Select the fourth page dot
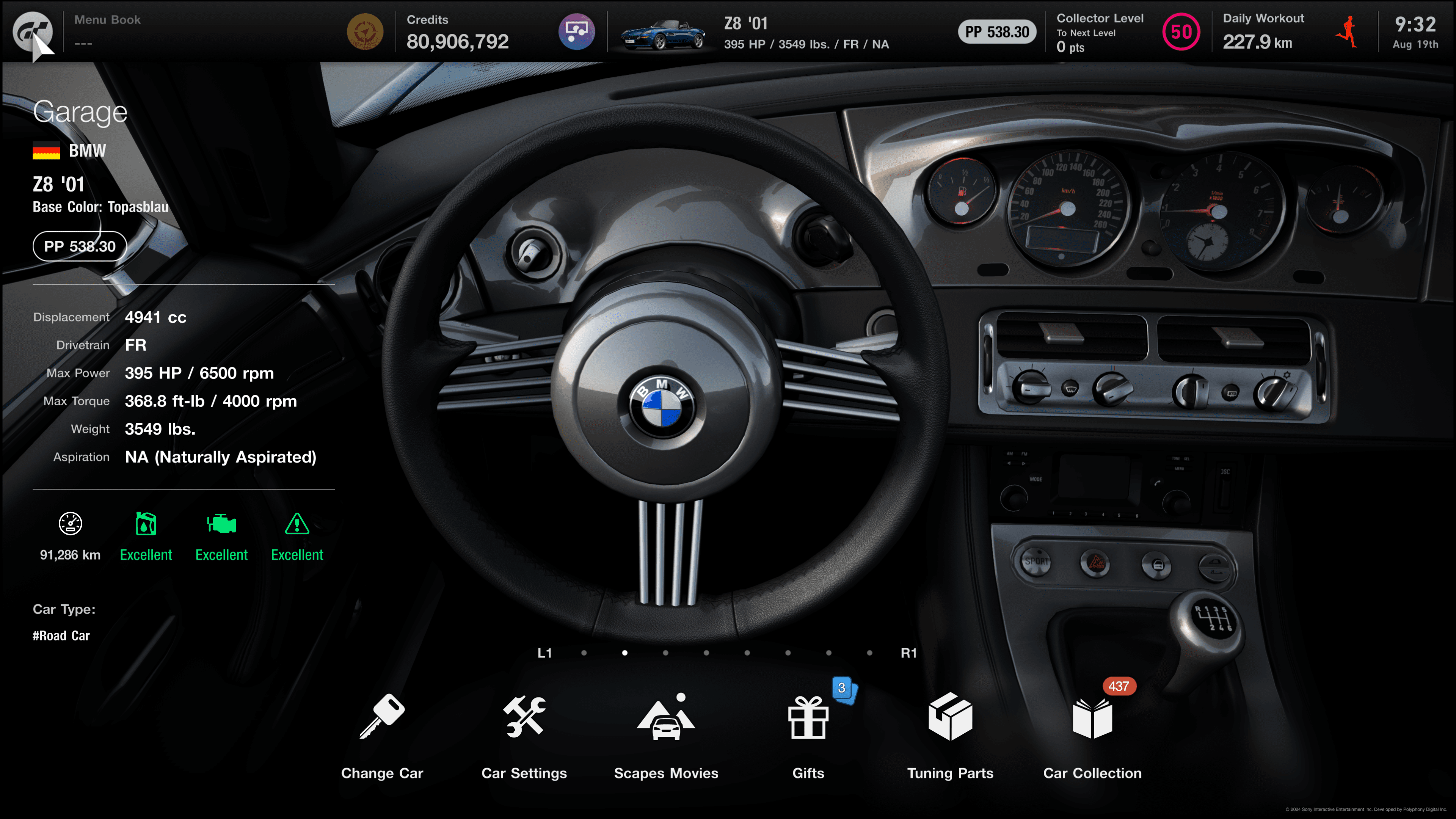This screenshot has width=1456, height=819. [x=706, y=653]
